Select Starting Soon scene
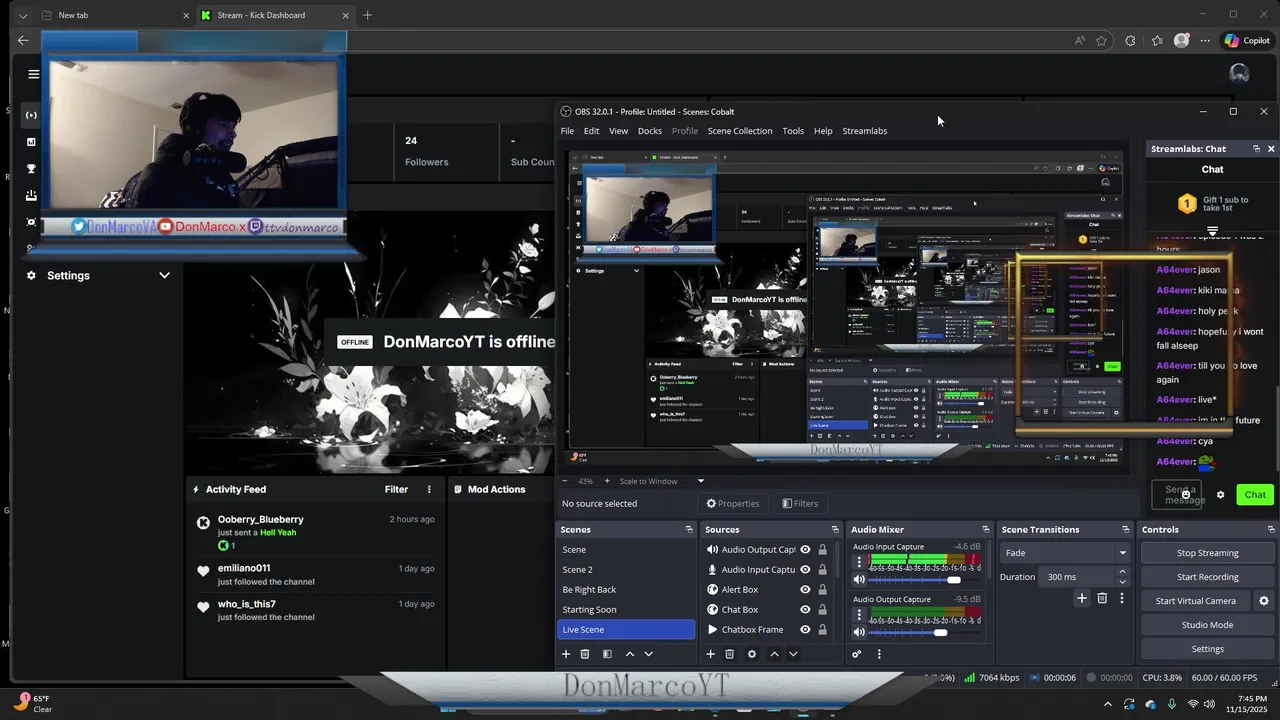The height and width of the screenshot is (720, 1280). click(x=626, y=609)
